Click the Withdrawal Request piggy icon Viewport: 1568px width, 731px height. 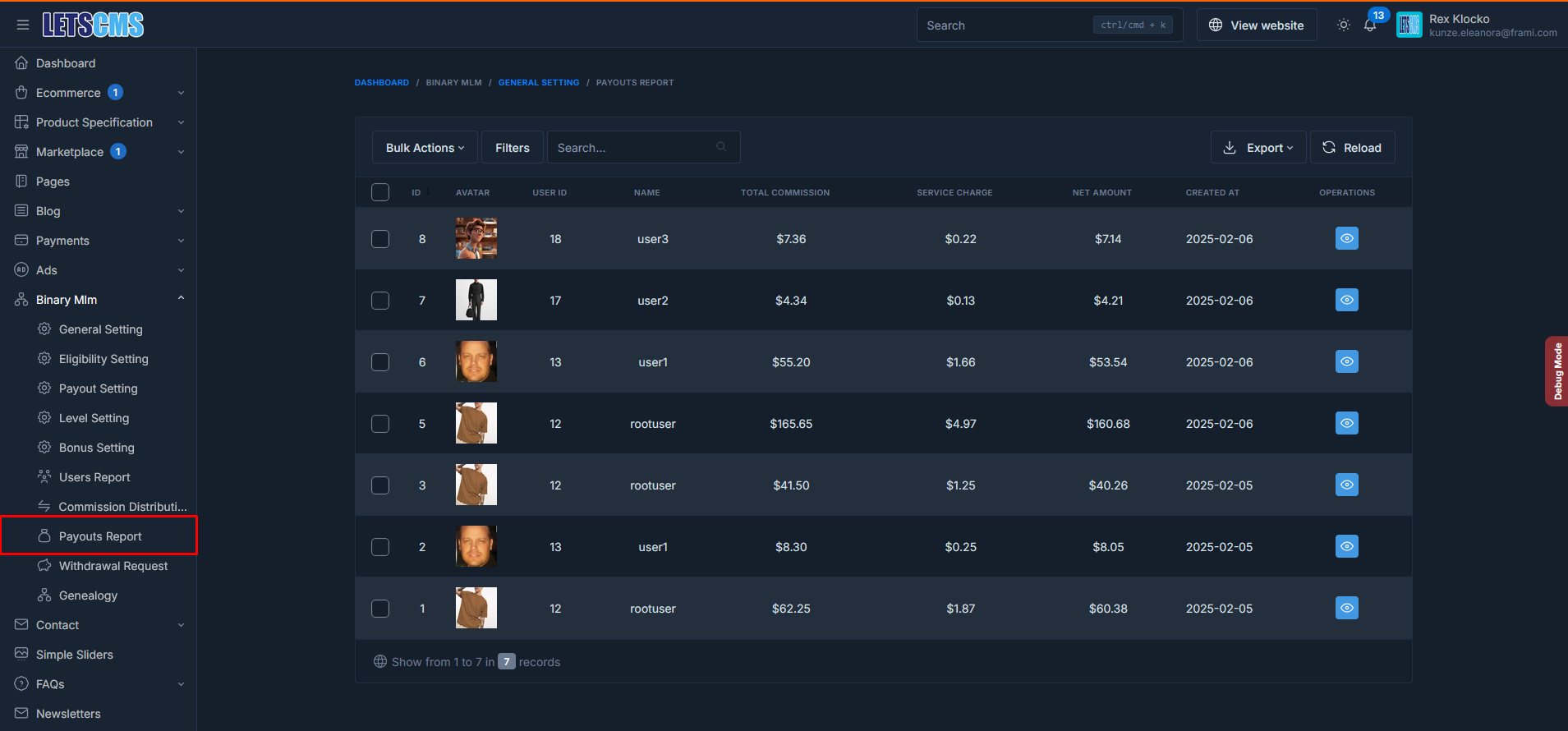point(44,565)
